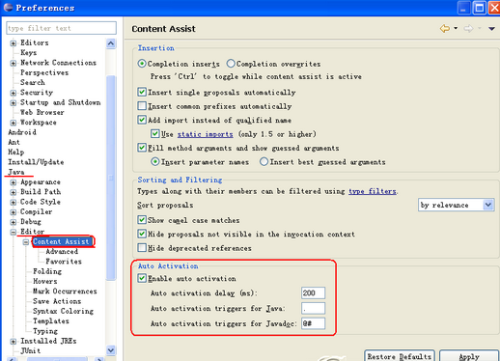The height and width of the screenshot is (361, 500).
Task: Open the Save Actions page
Action: click(x=57, y=301)
